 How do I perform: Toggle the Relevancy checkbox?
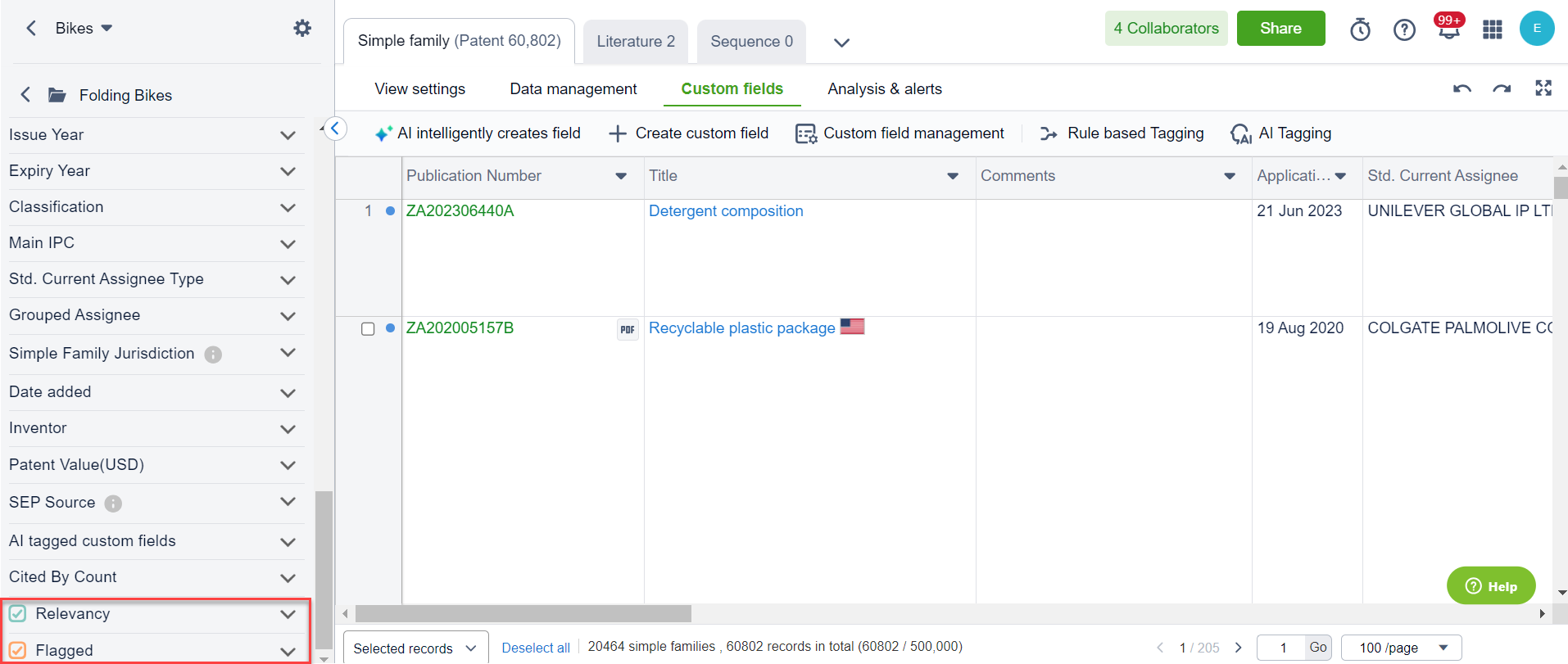18,613
